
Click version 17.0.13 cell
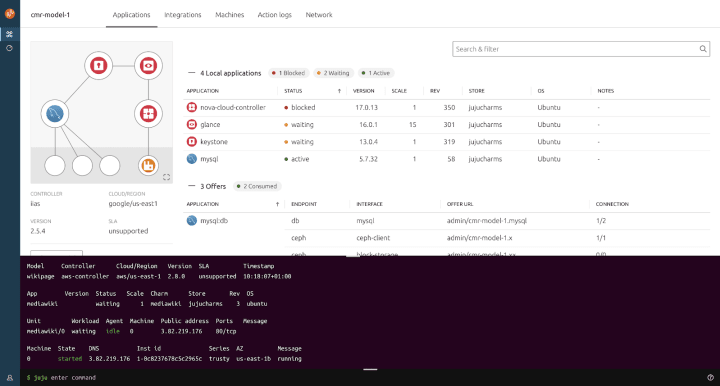tap(366, 107)
